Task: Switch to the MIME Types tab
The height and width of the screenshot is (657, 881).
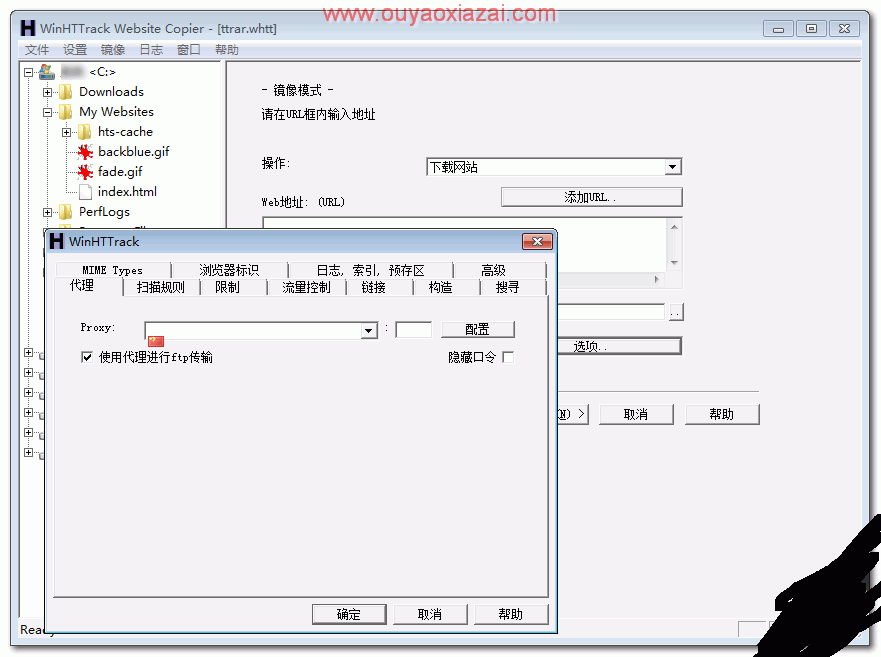Action: point(112,270)
